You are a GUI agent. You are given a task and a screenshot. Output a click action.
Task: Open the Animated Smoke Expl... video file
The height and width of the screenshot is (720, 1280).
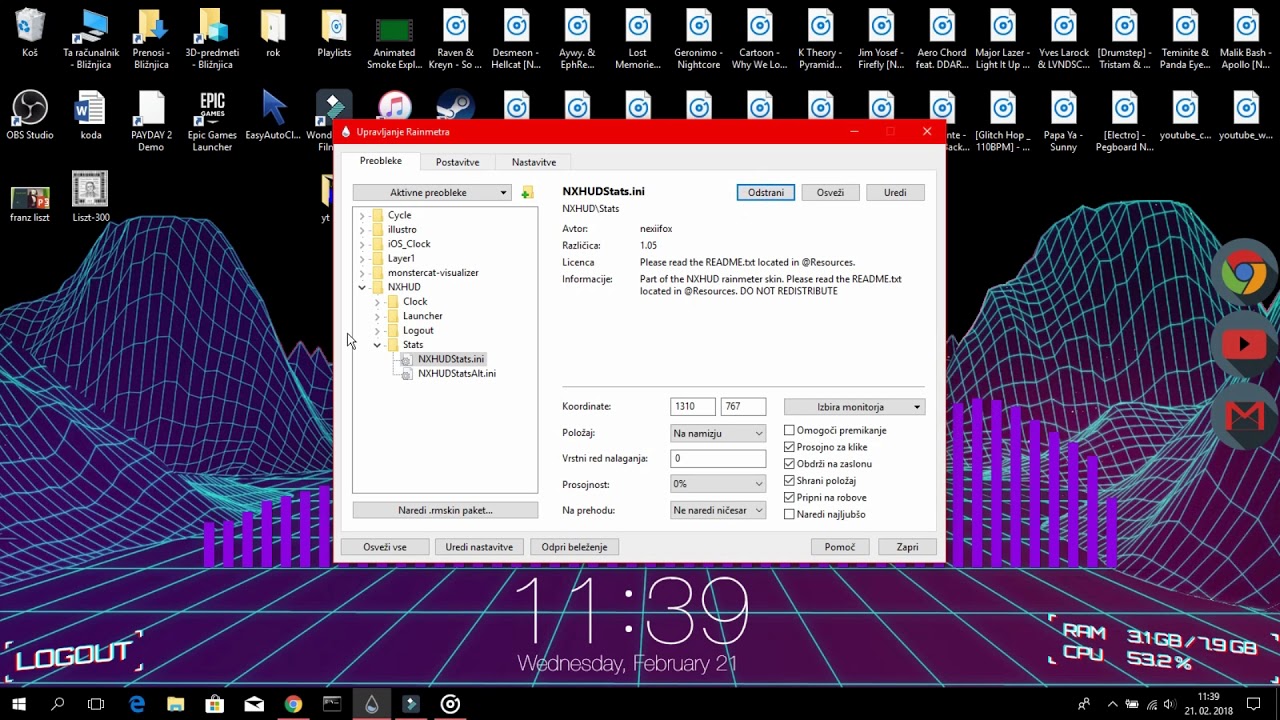(394, 40)
